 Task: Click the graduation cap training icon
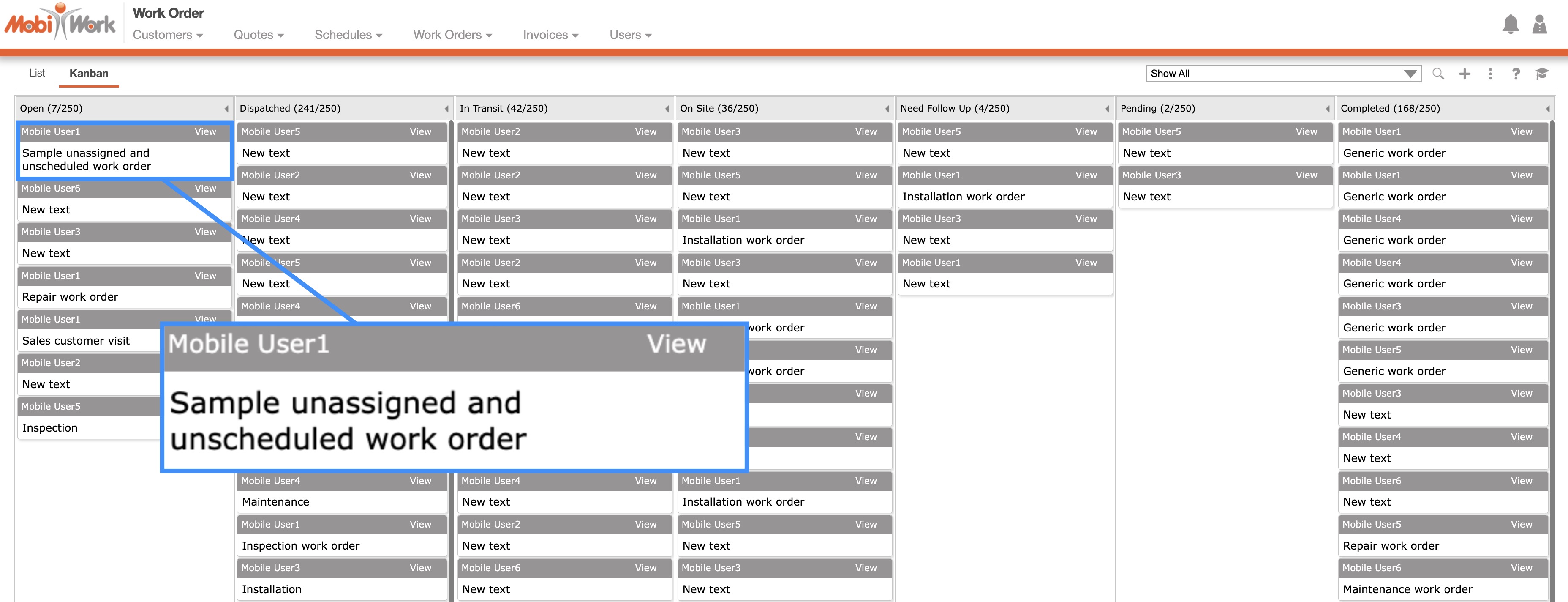[x=1541, y=74]
